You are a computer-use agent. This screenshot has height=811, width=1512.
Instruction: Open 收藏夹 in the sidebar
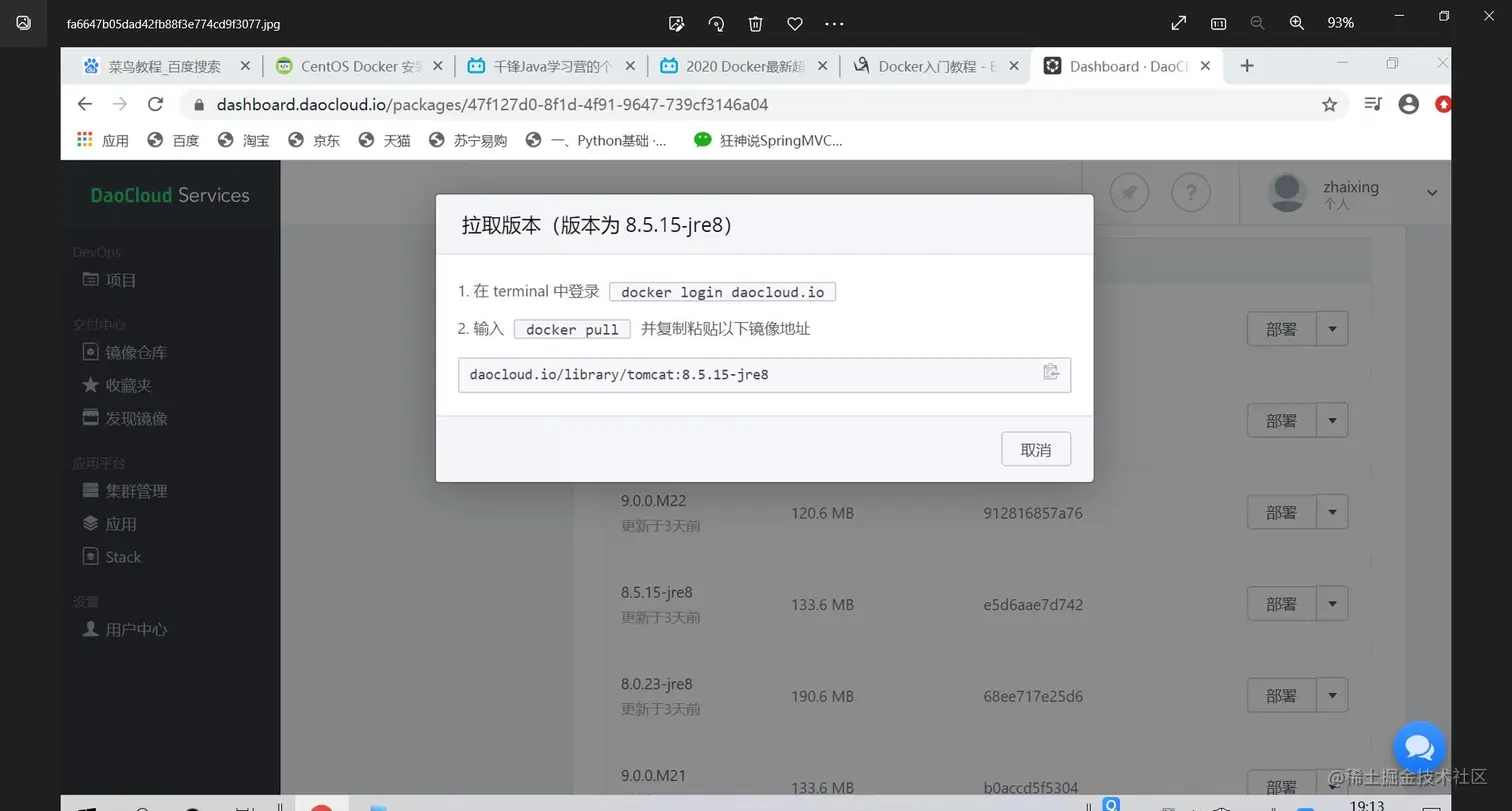point(116,385)
